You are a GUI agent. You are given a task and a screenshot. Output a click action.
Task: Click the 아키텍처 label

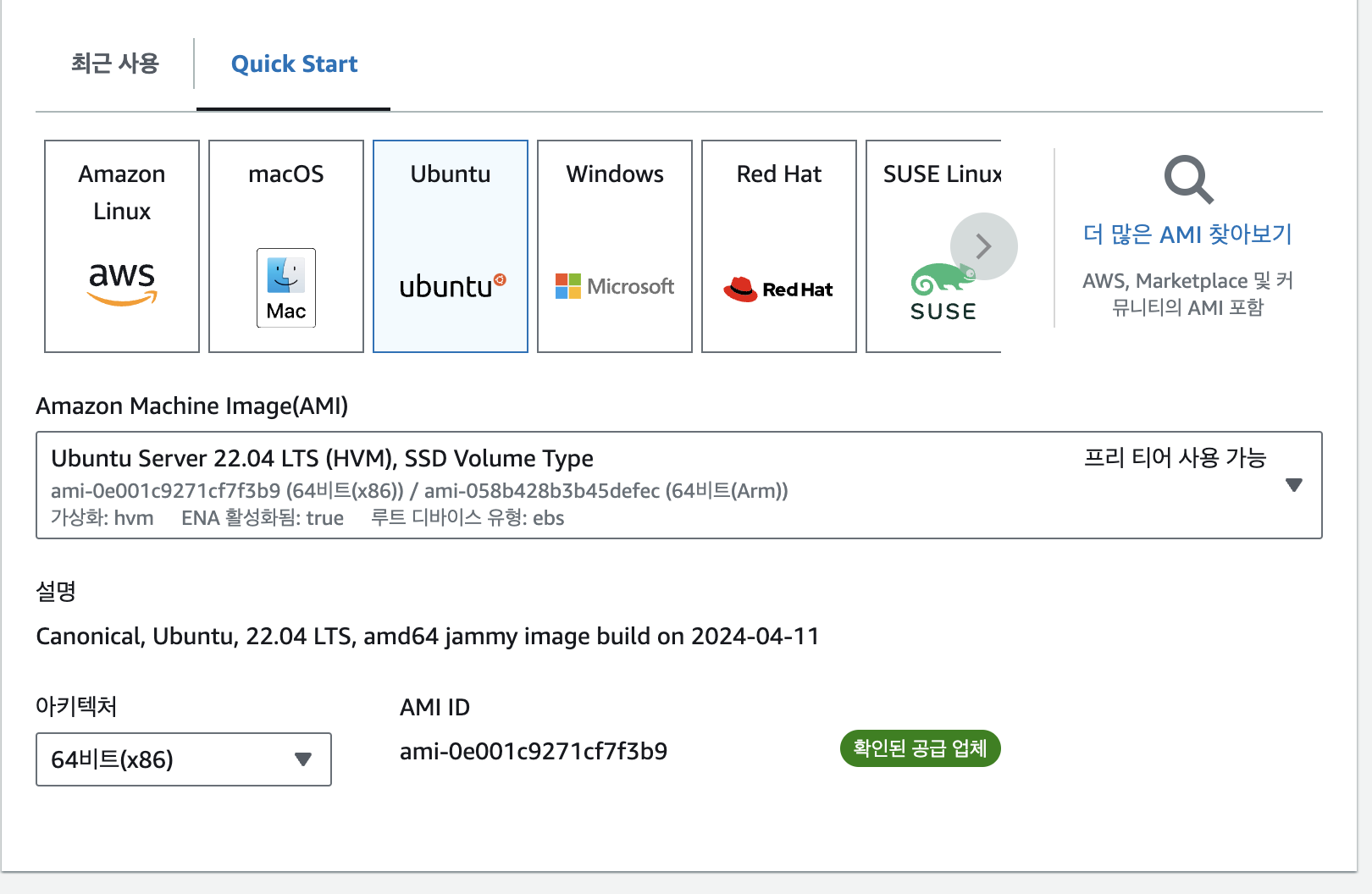point(76,706)
